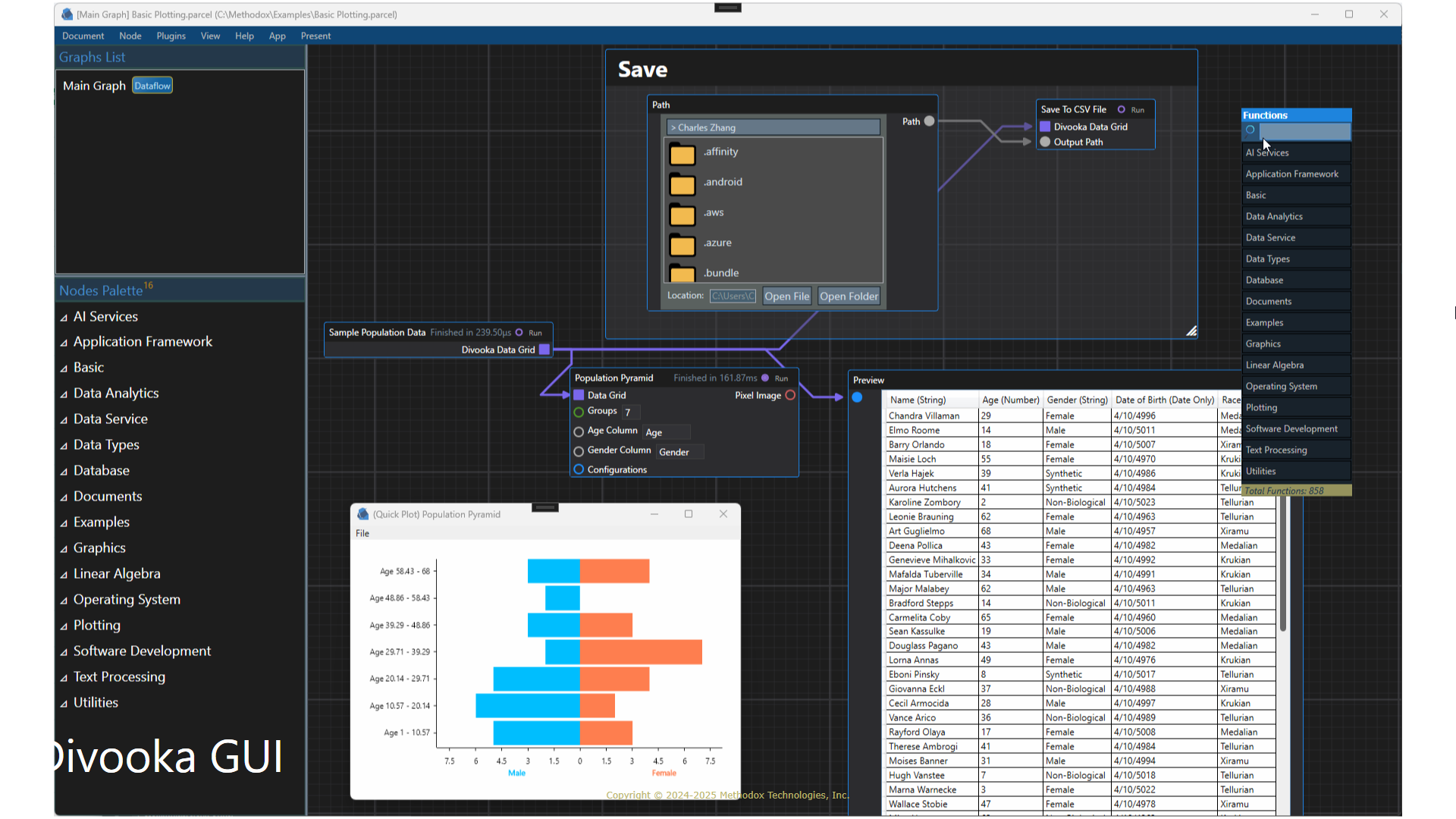Expand Utilities in Nodes Palette
The height and width of the screenshot is (819, 1456).
click(x=64, y=704)
